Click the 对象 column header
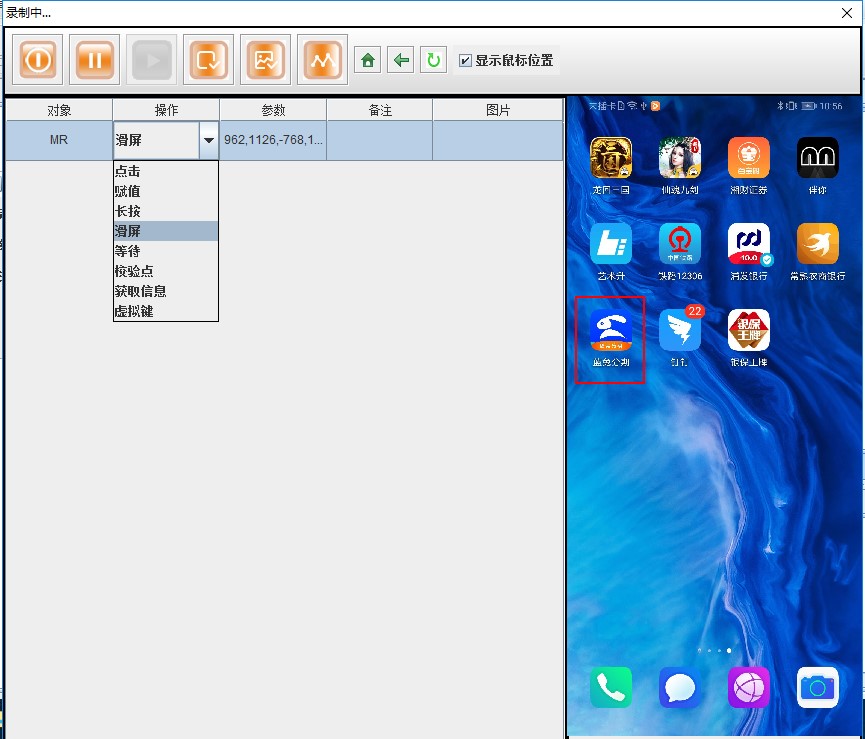The width and height of the screenshot is (865, 739). (x=59, y=110)
